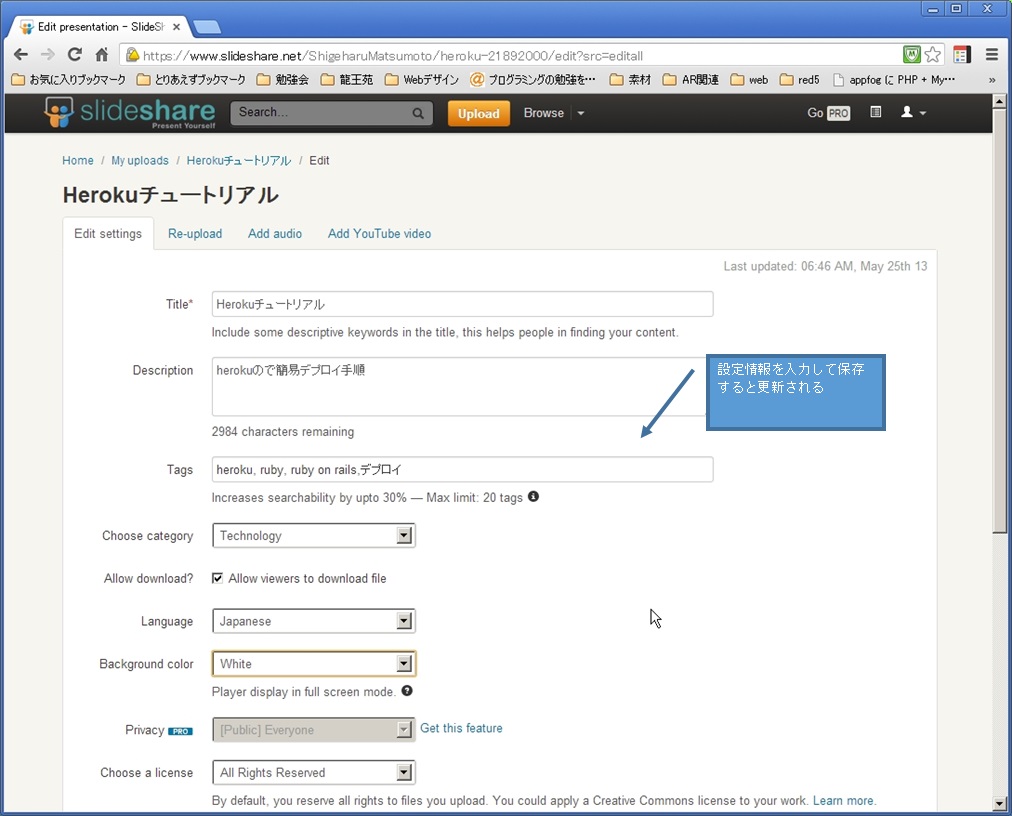Click the Go PRO link

(828, 113)
